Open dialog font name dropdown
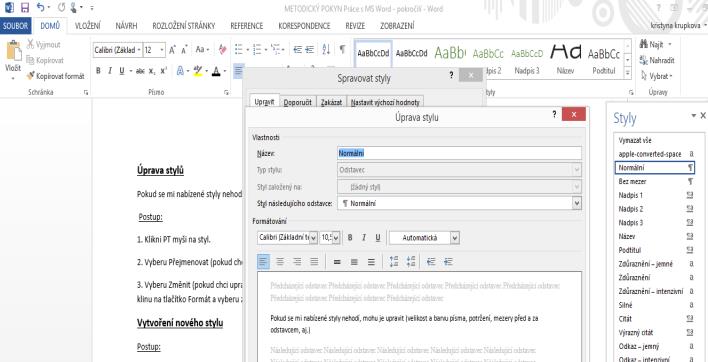708x362 pixels. click(313, 238)
